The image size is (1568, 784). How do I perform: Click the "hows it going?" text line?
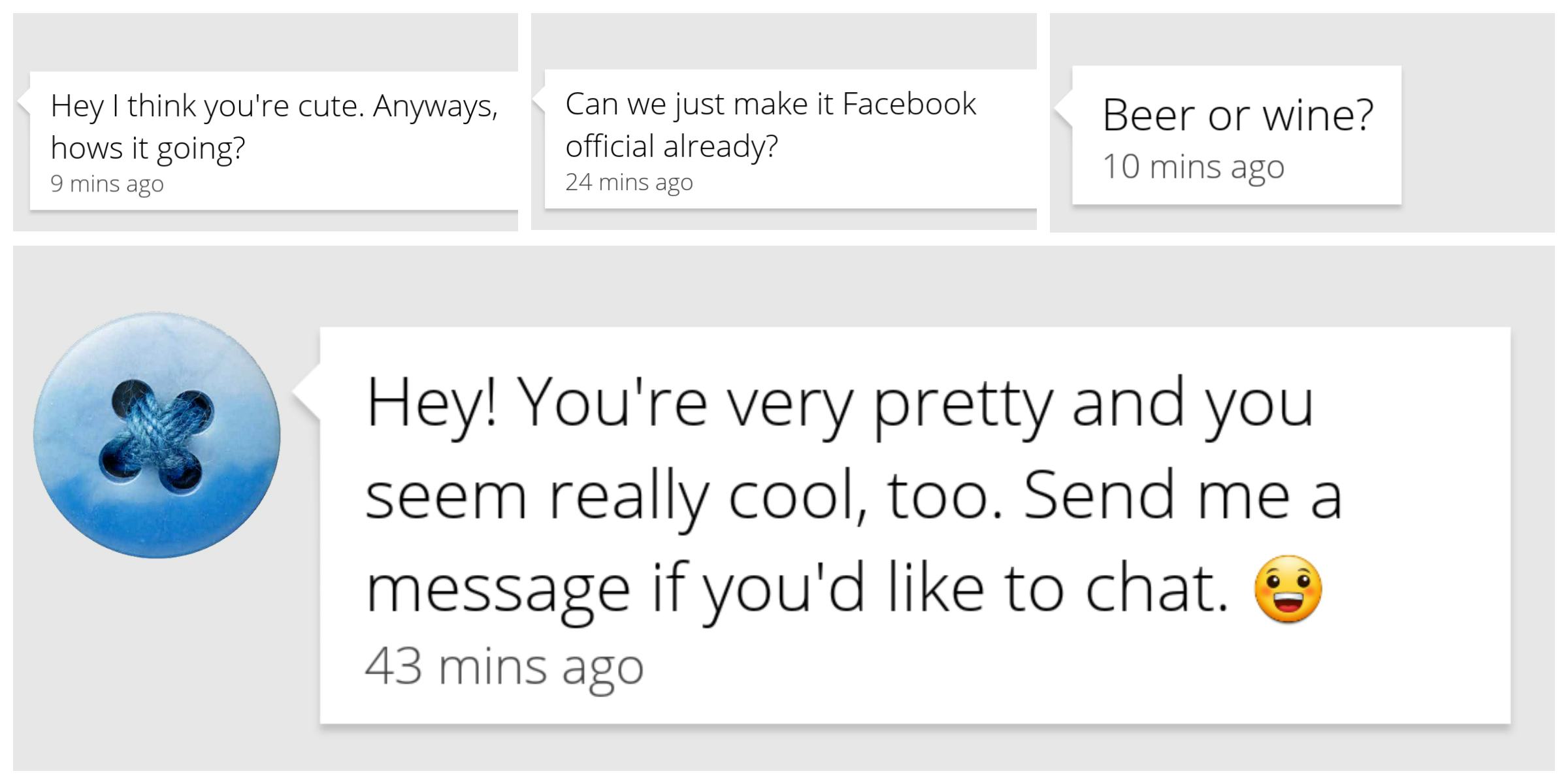[148, 148]
